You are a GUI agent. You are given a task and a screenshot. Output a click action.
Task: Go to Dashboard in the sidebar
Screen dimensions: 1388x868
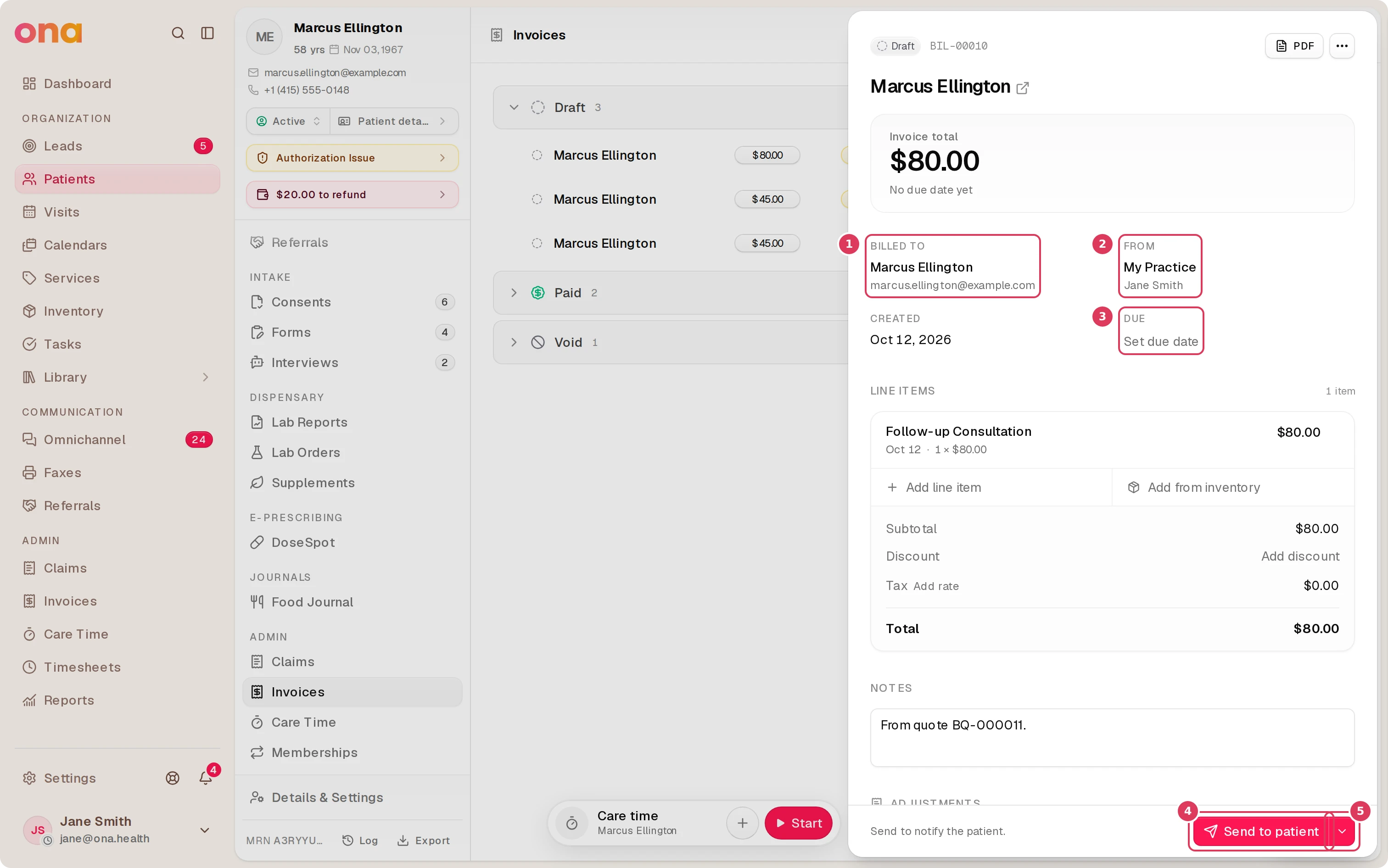pyautogui.click(x=117, y=84)
